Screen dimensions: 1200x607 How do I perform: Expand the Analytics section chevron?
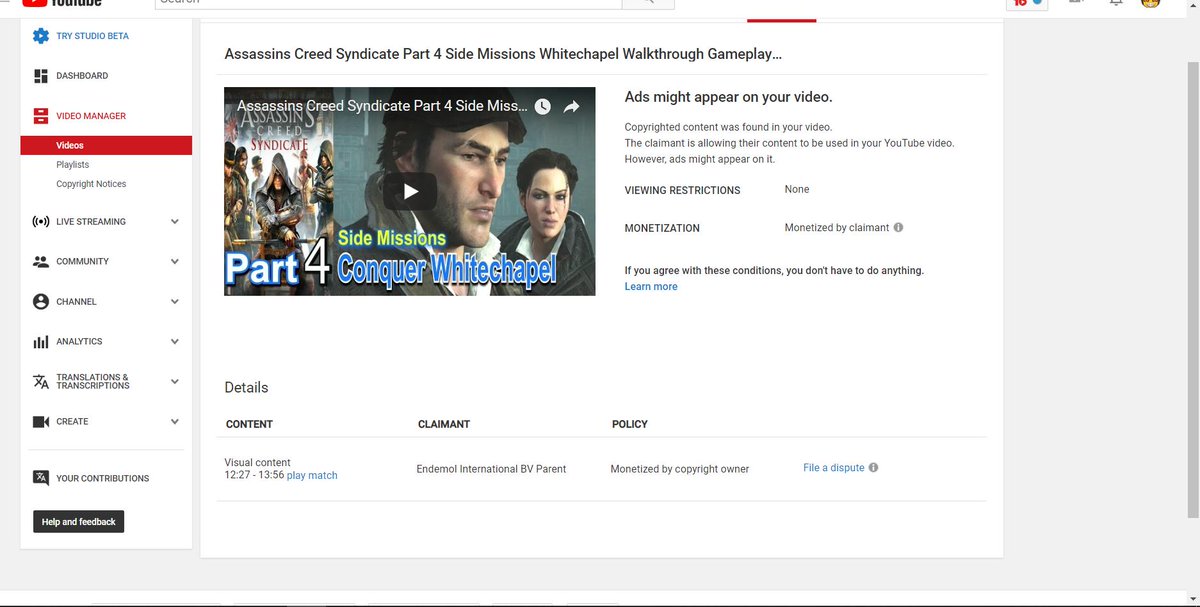coord(175,342)
